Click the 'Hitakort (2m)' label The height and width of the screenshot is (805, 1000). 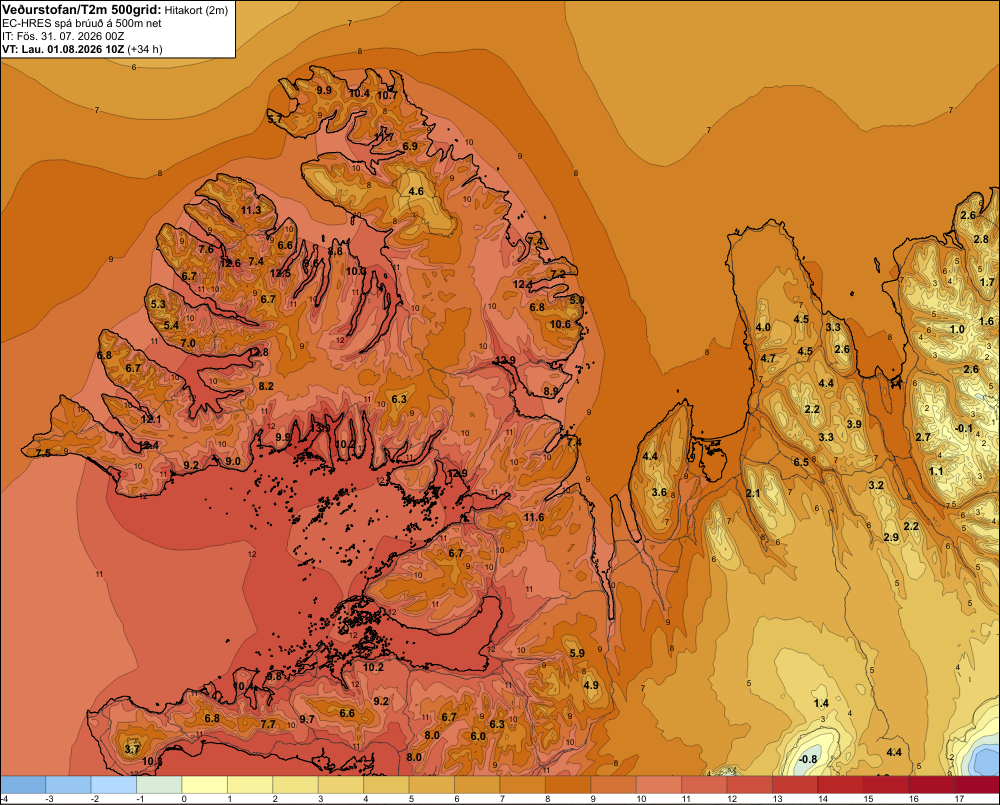tap(196, 10)
